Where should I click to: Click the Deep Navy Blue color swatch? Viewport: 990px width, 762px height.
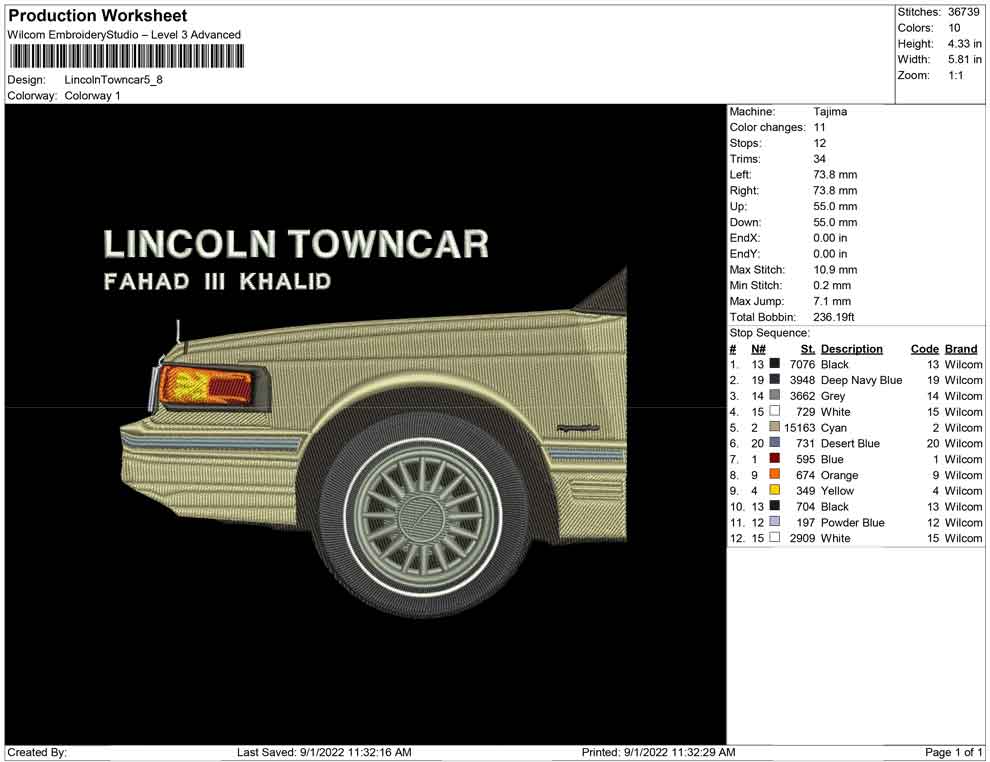coord(775,379)
